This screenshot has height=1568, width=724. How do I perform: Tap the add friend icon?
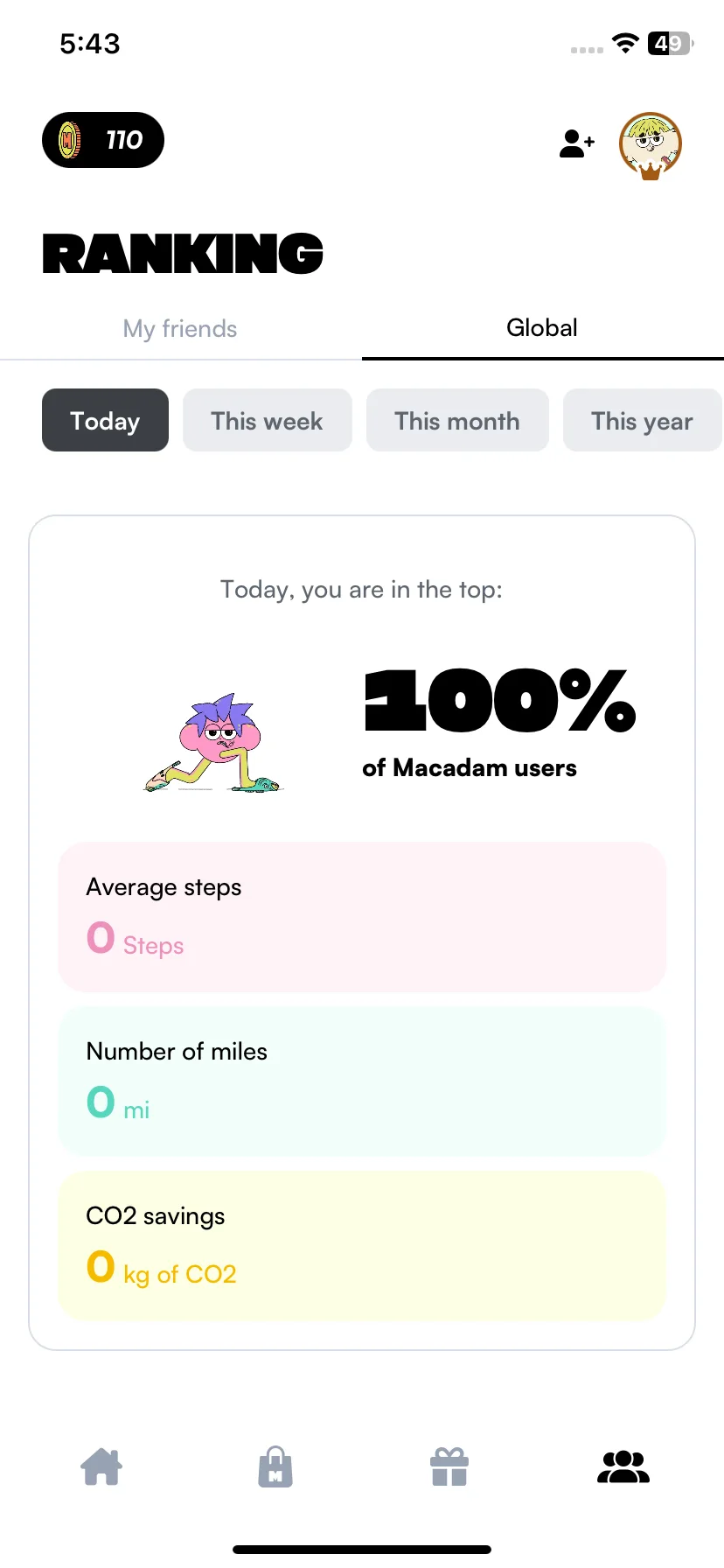click(577, 143)
